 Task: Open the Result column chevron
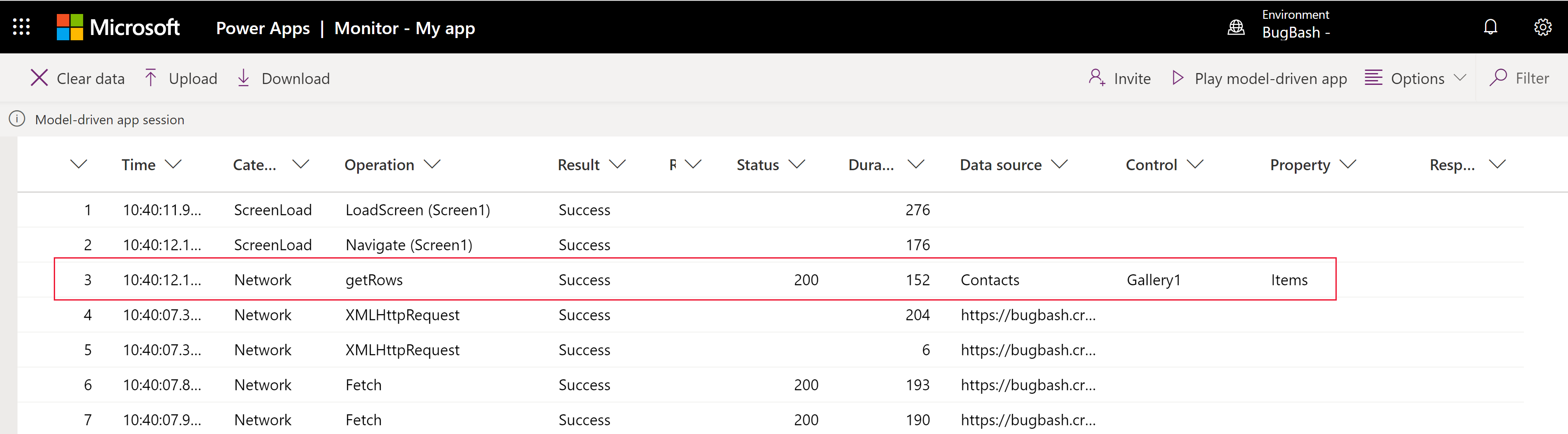point(618,164)
